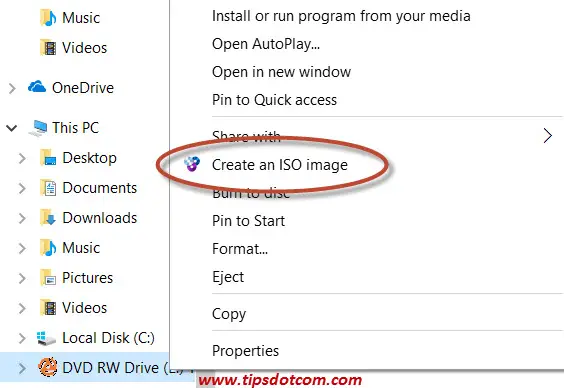This screenshot has height=388, width=564.
Task: Select the upper Music label above Videos
Action: pyautogui.click(x=81, y=18)
